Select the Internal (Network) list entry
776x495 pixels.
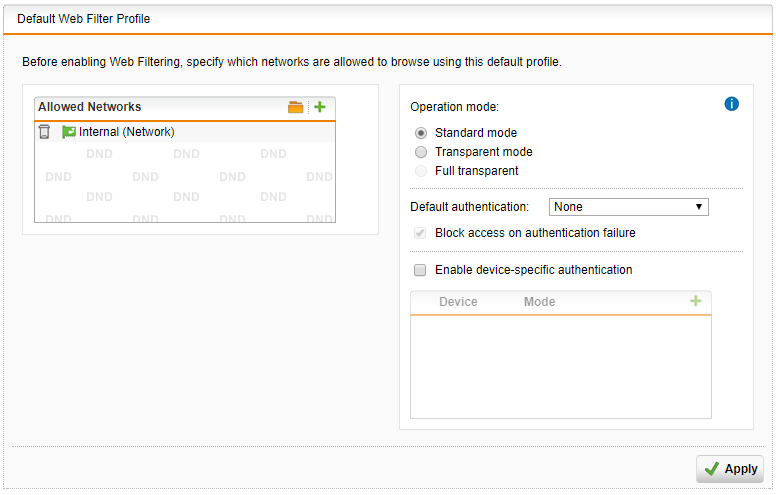(x=127, y=132)
